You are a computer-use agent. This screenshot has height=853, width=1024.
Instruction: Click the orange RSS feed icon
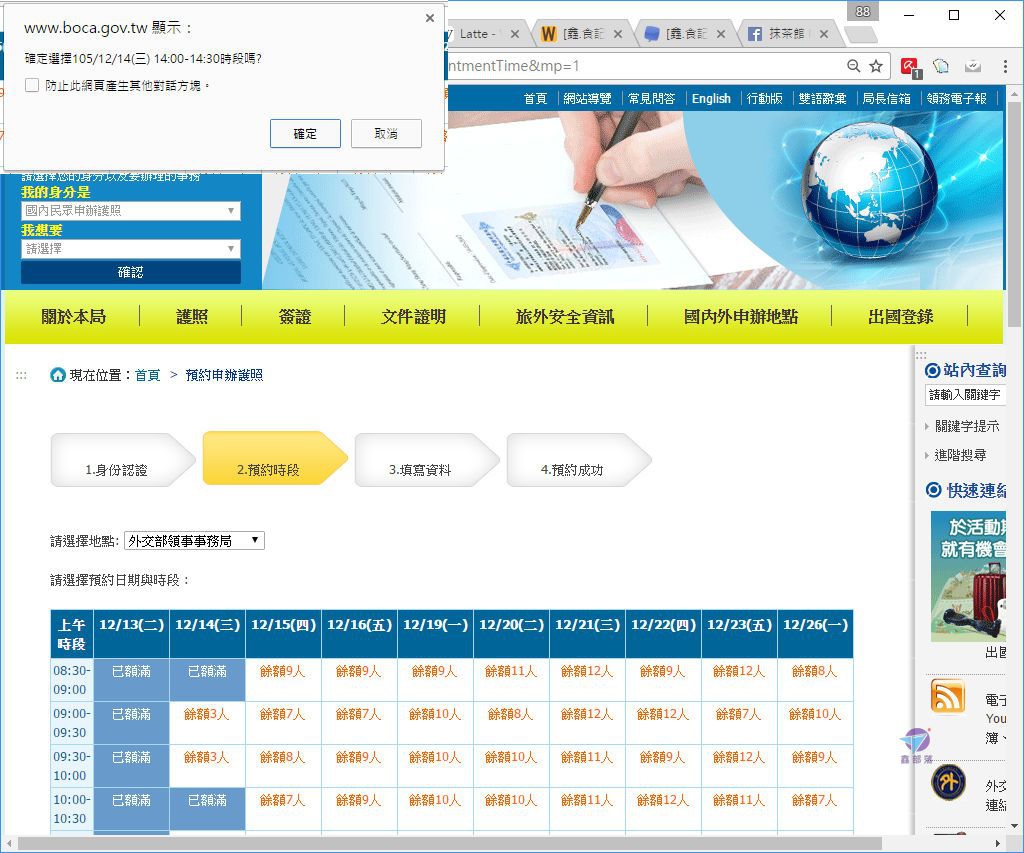pyautogui.click(x=948, y=696)
